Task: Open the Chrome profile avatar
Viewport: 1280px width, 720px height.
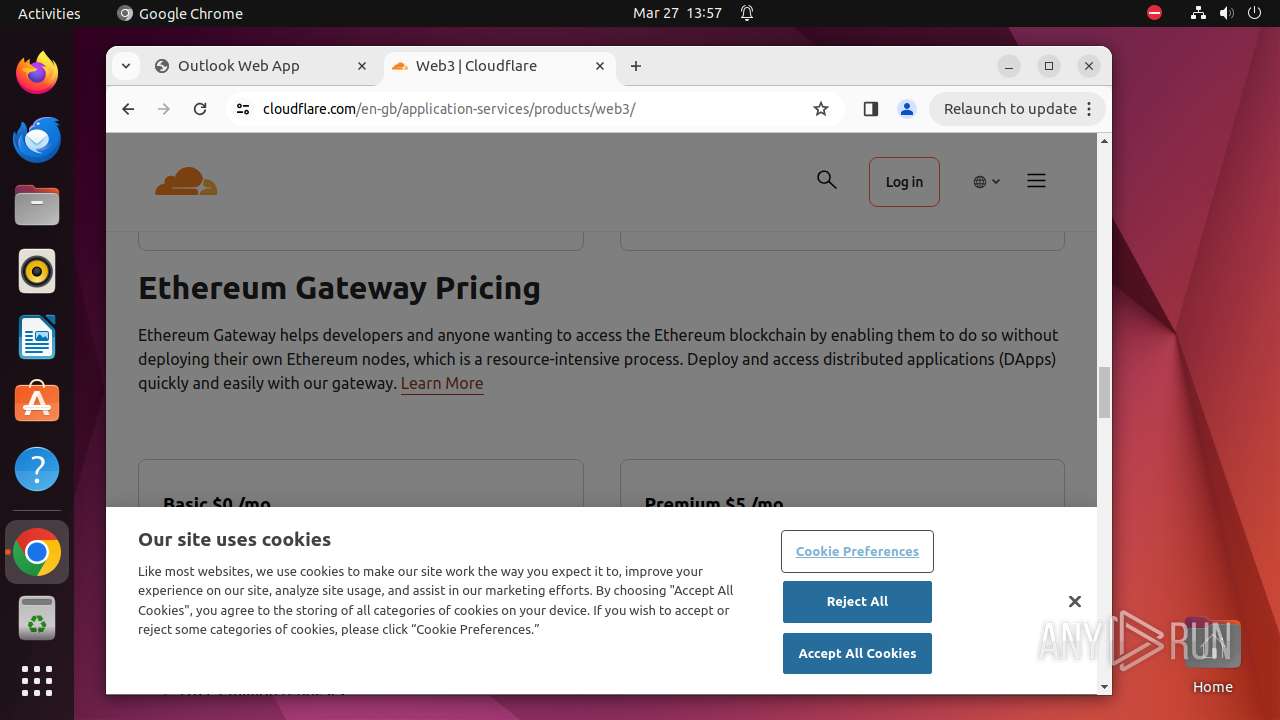Action: click(x=907, y=109)
